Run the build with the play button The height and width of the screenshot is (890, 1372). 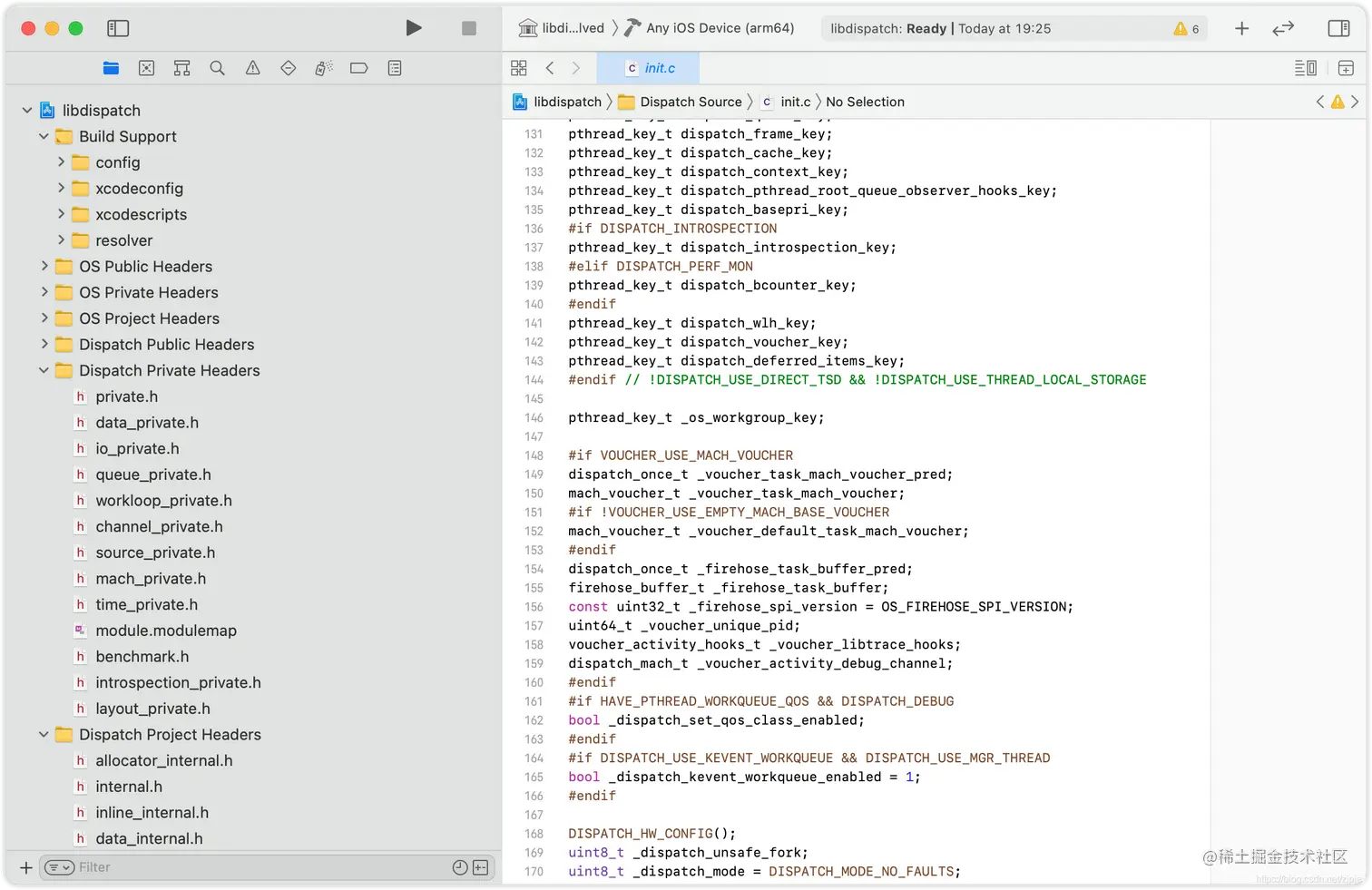tap(414, 28)
